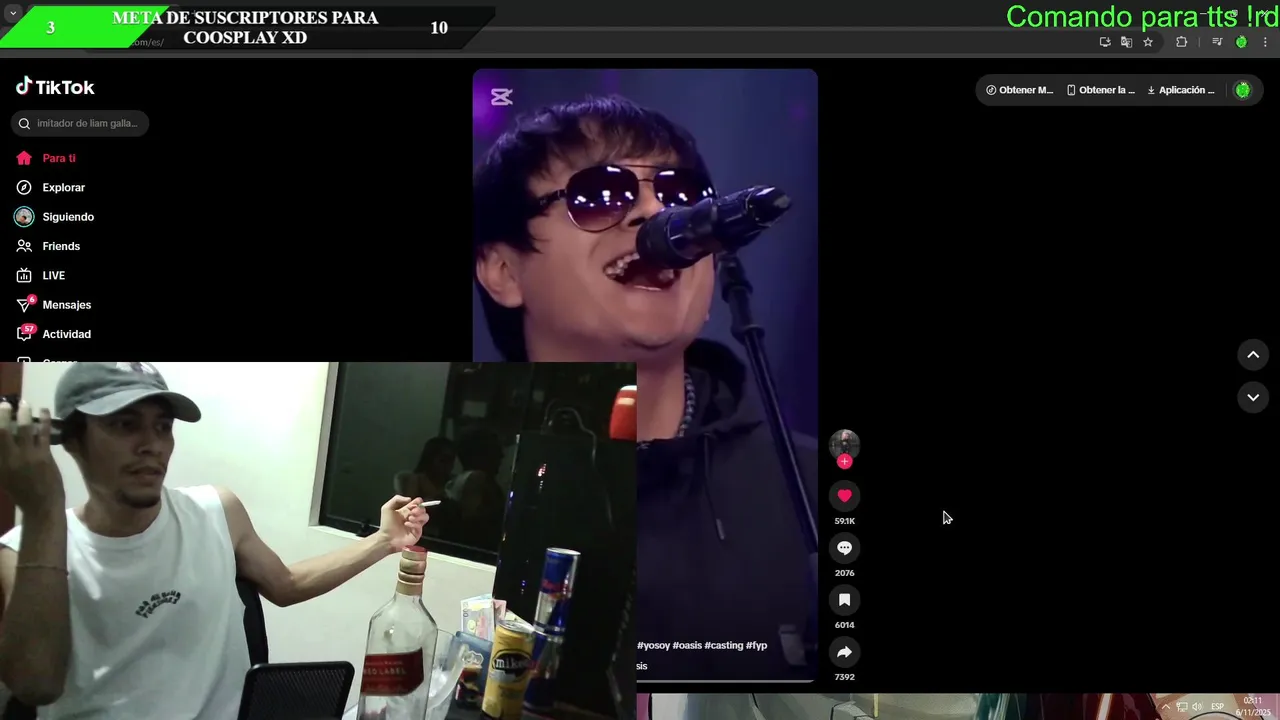This screenshot has width=1280, height=720.
Task: Bookmark page with the star icon
Action: click(x=1148, y=42)
